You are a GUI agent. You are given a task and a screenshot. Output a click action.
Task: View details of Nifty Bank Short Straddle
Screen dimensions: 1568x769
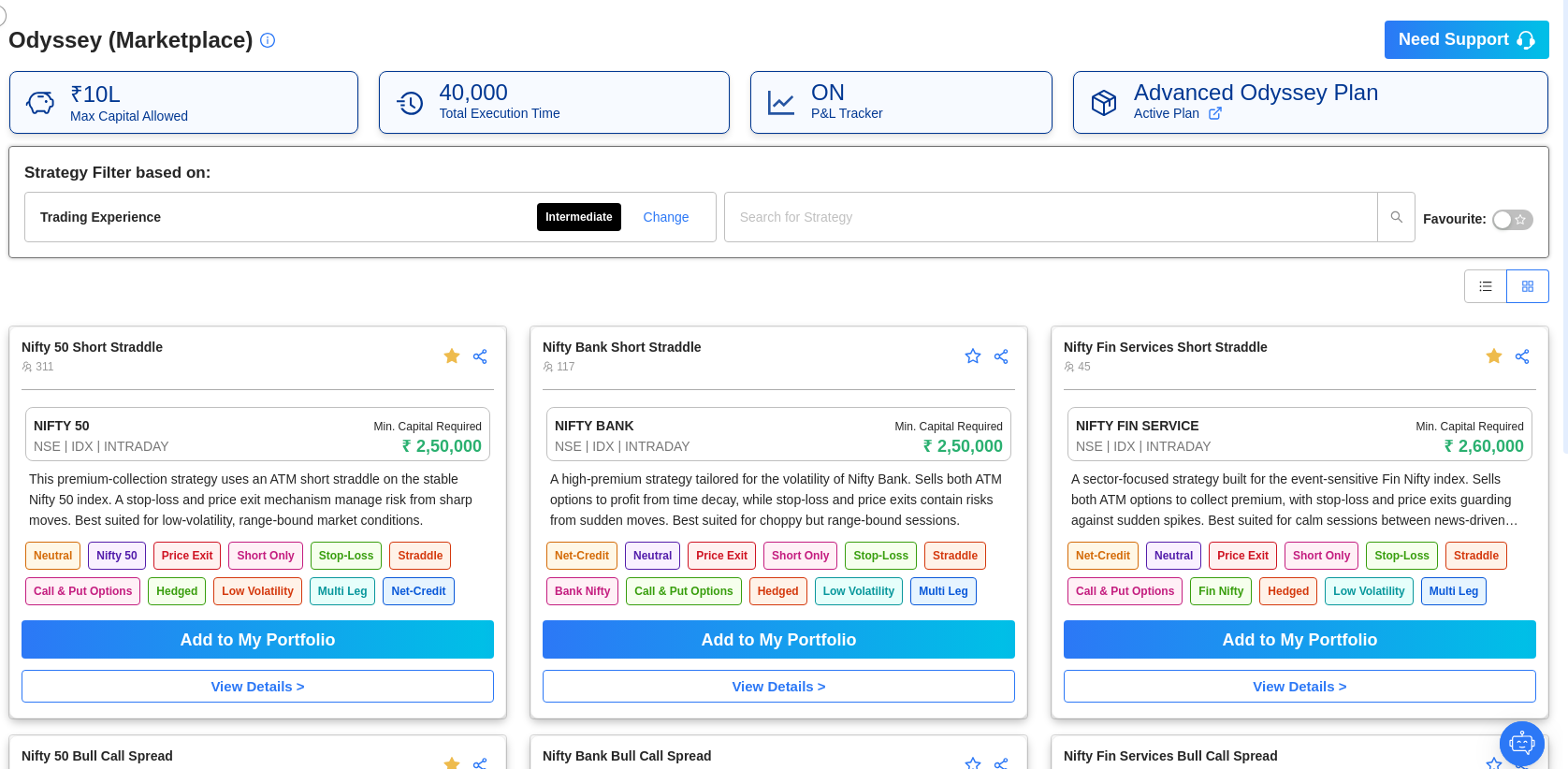(x=778, y=687)
